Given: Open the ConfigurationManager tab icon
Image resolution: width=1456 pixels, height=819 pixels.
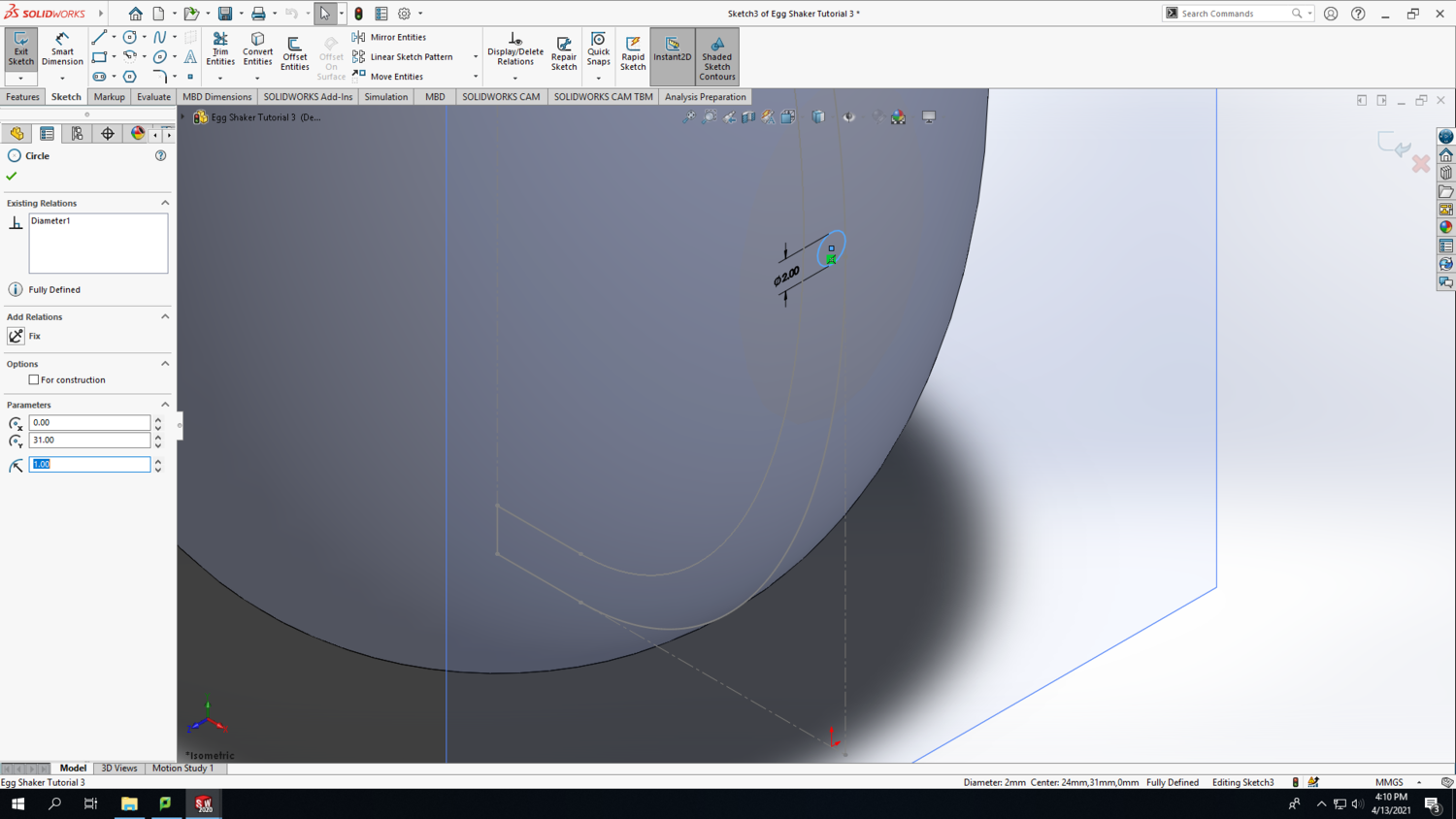Looking at the screenshot, I should [x=77, y=134].
